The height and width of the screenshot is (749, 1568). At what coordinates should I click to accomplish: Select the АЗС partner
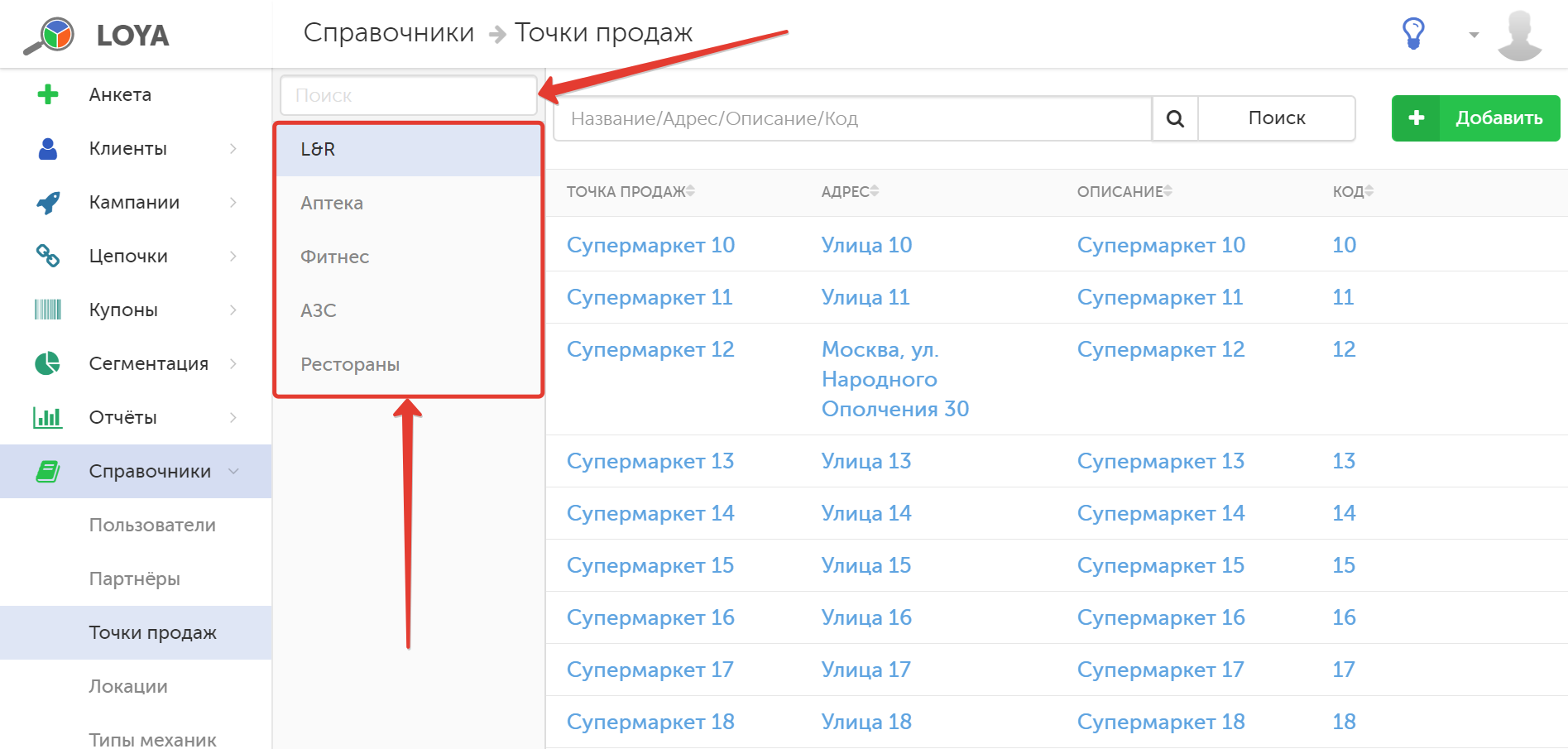click(409, 310)
